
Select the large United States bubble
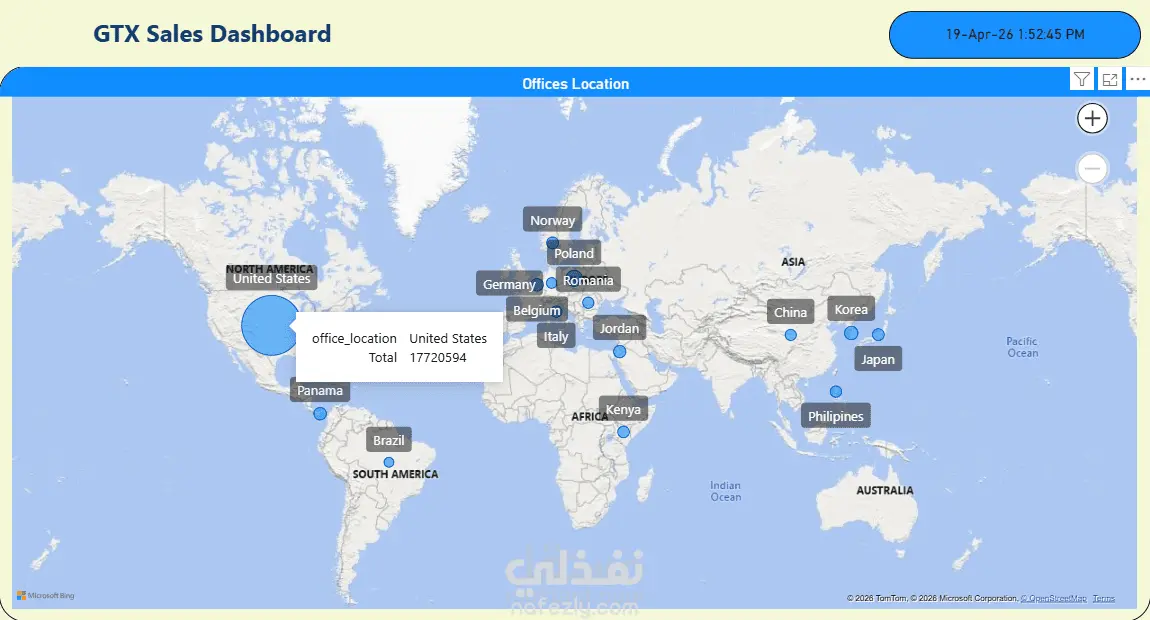(271, 325)
